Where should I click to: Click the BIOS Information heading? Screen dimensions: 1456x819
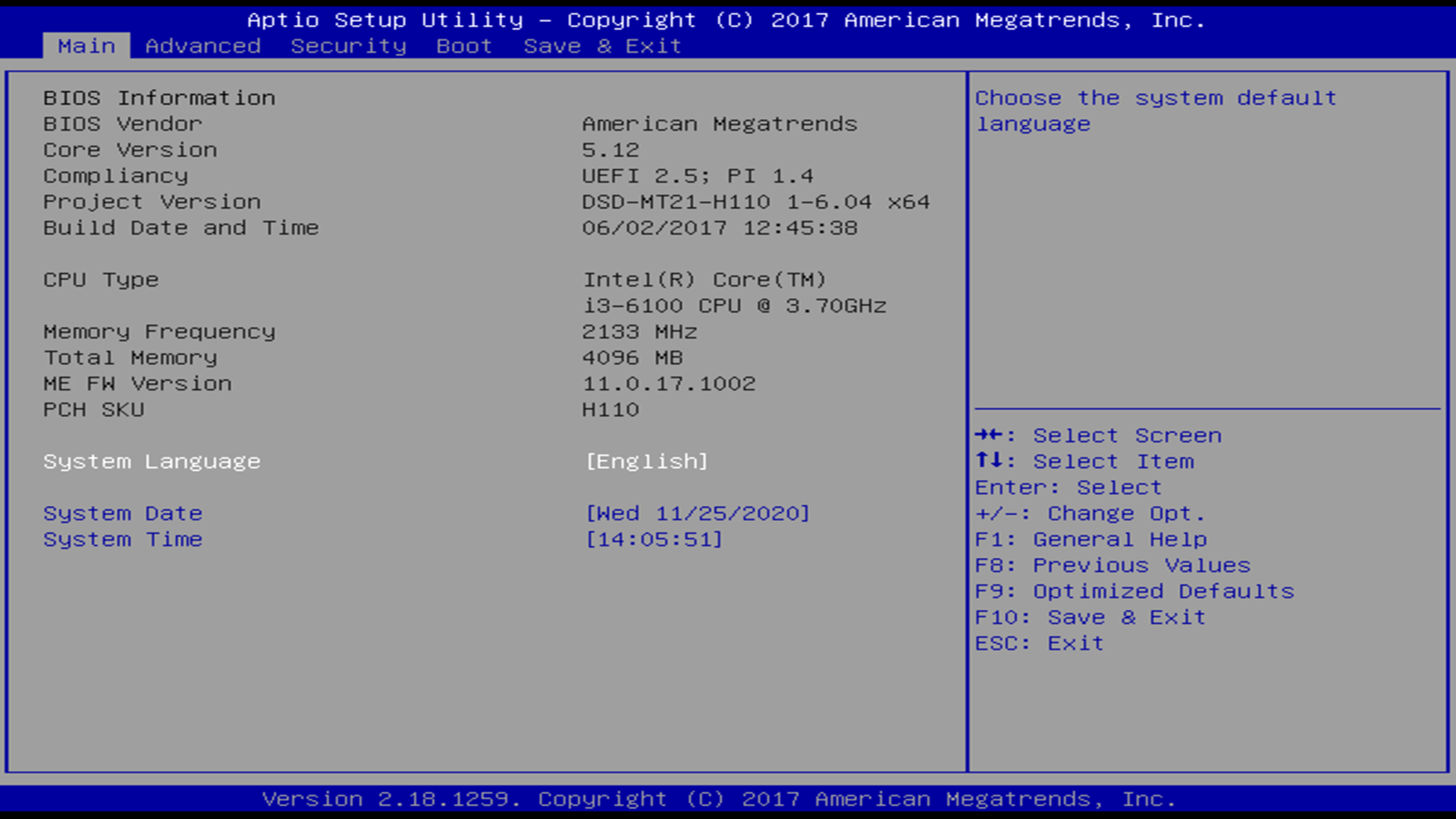[159, 98]
